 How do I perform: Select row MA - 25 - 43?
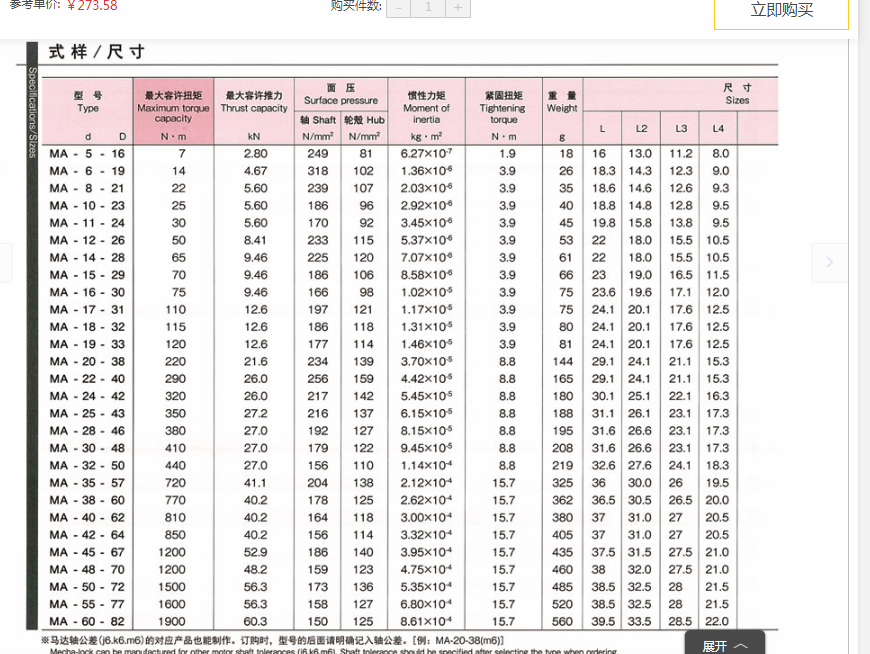click(x=410, y=414)
